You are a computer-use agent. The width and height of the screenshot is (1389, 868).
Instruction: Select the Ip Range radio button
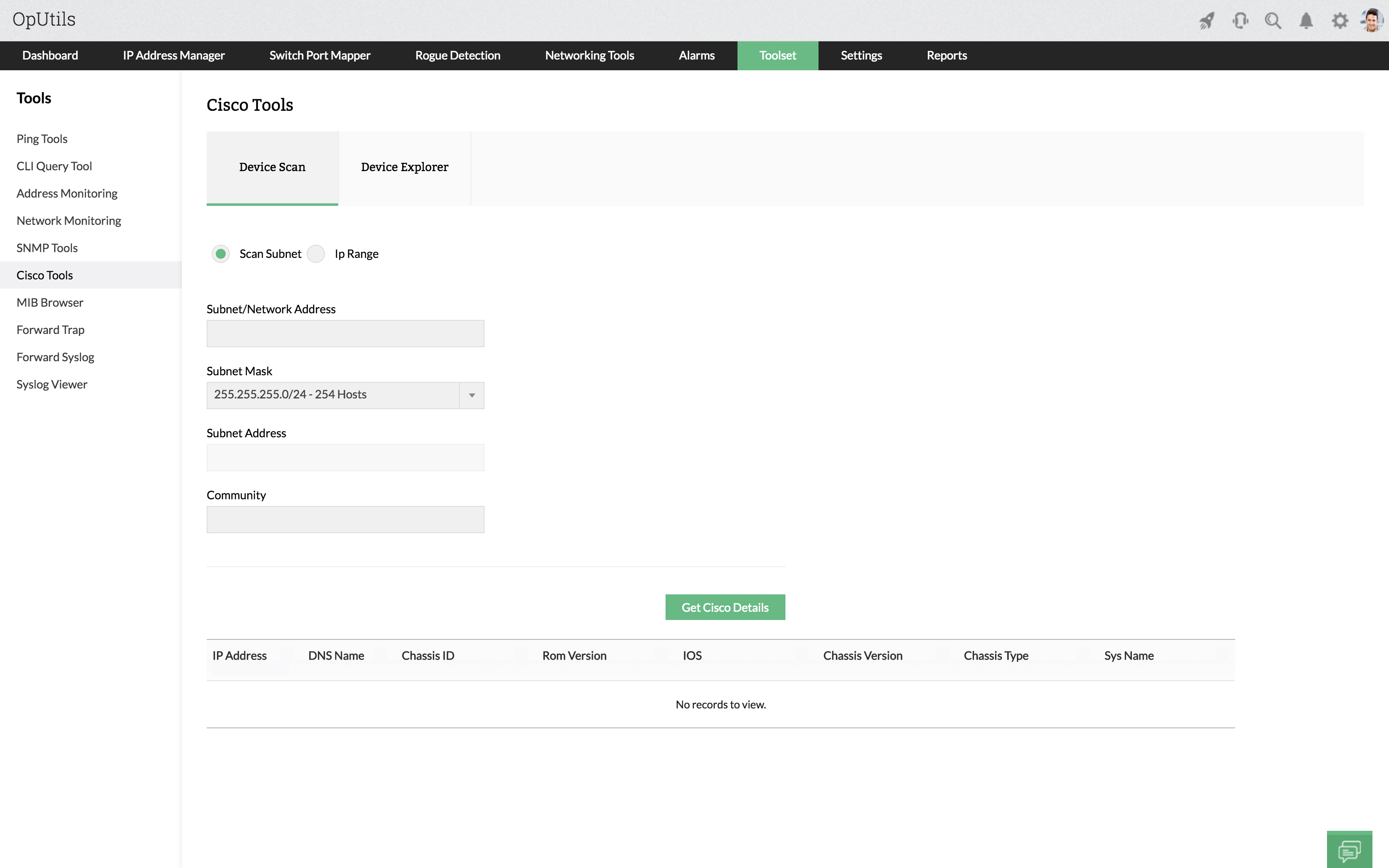coord(316,254)
